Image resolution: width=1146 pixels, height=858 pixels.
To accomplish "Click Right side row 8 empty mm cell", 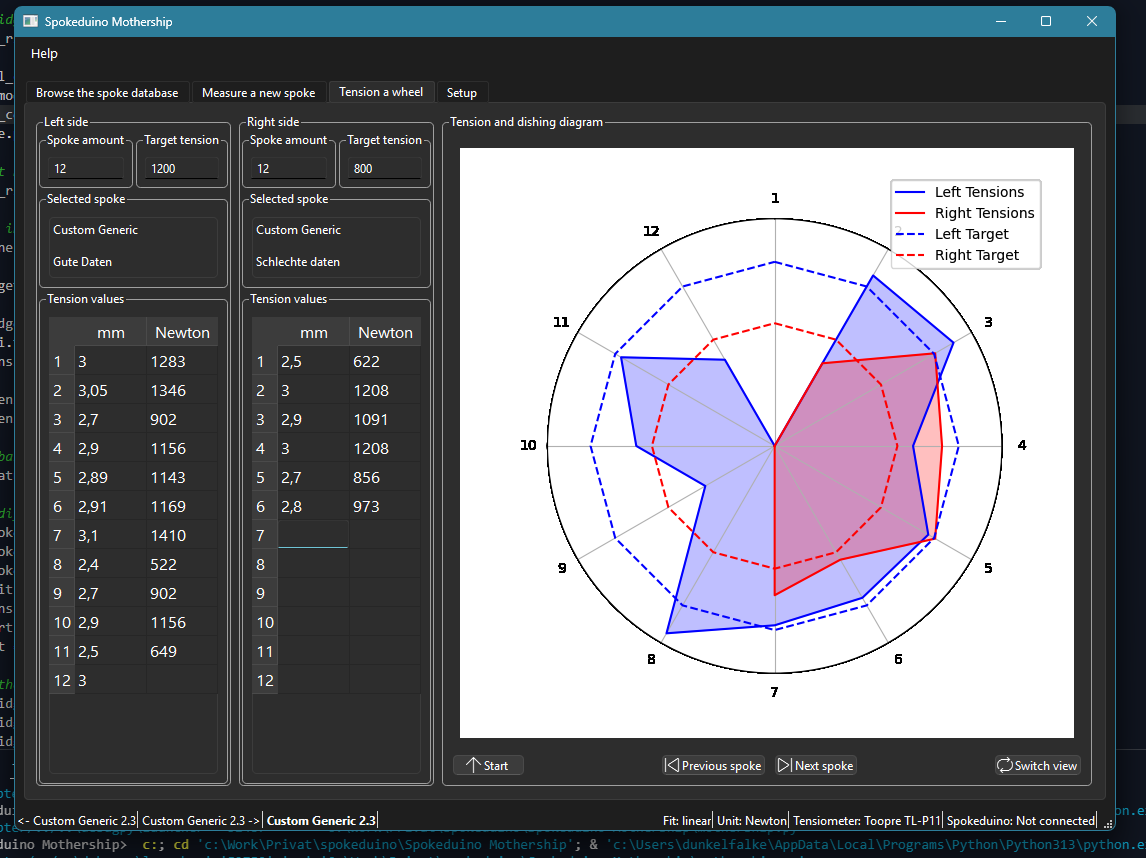I will click(314, 565).
